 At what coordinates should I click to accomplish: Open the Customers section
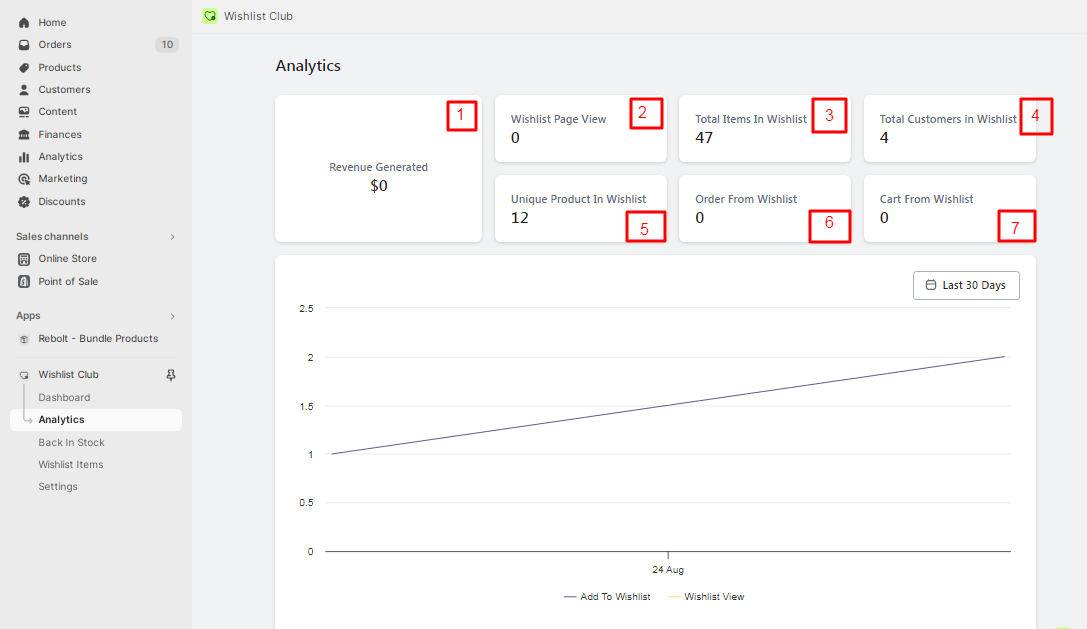tap(64, 90)
